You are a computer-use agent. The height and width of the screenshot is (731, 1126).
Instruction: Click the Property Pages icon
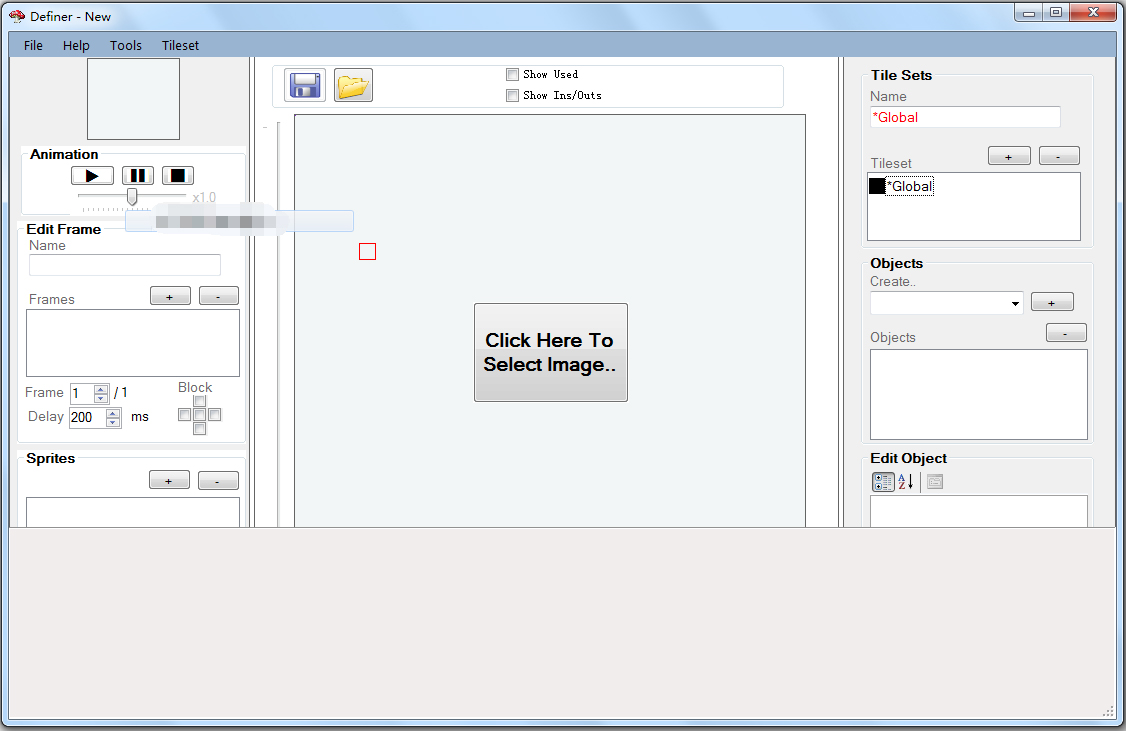coord(934,482)
